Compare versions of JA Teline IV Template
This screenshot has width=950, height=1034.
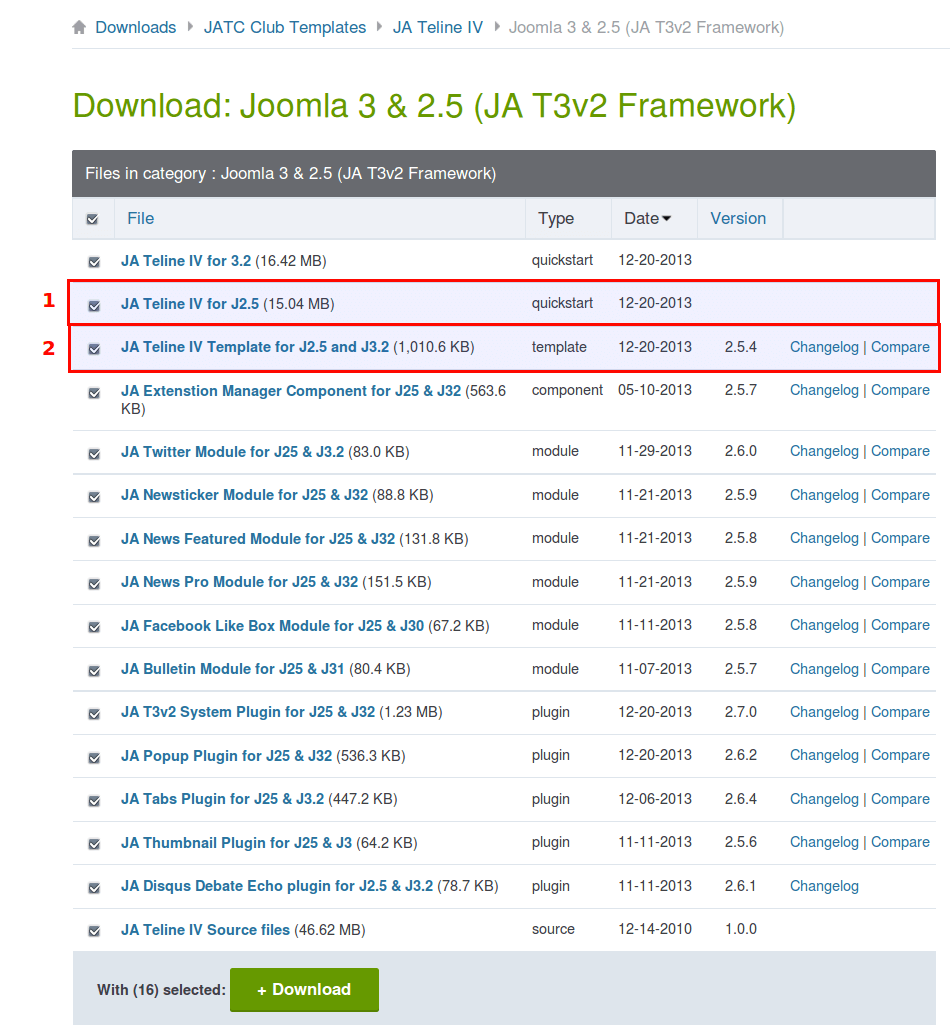pyautogui.click(x=900, y=347)
